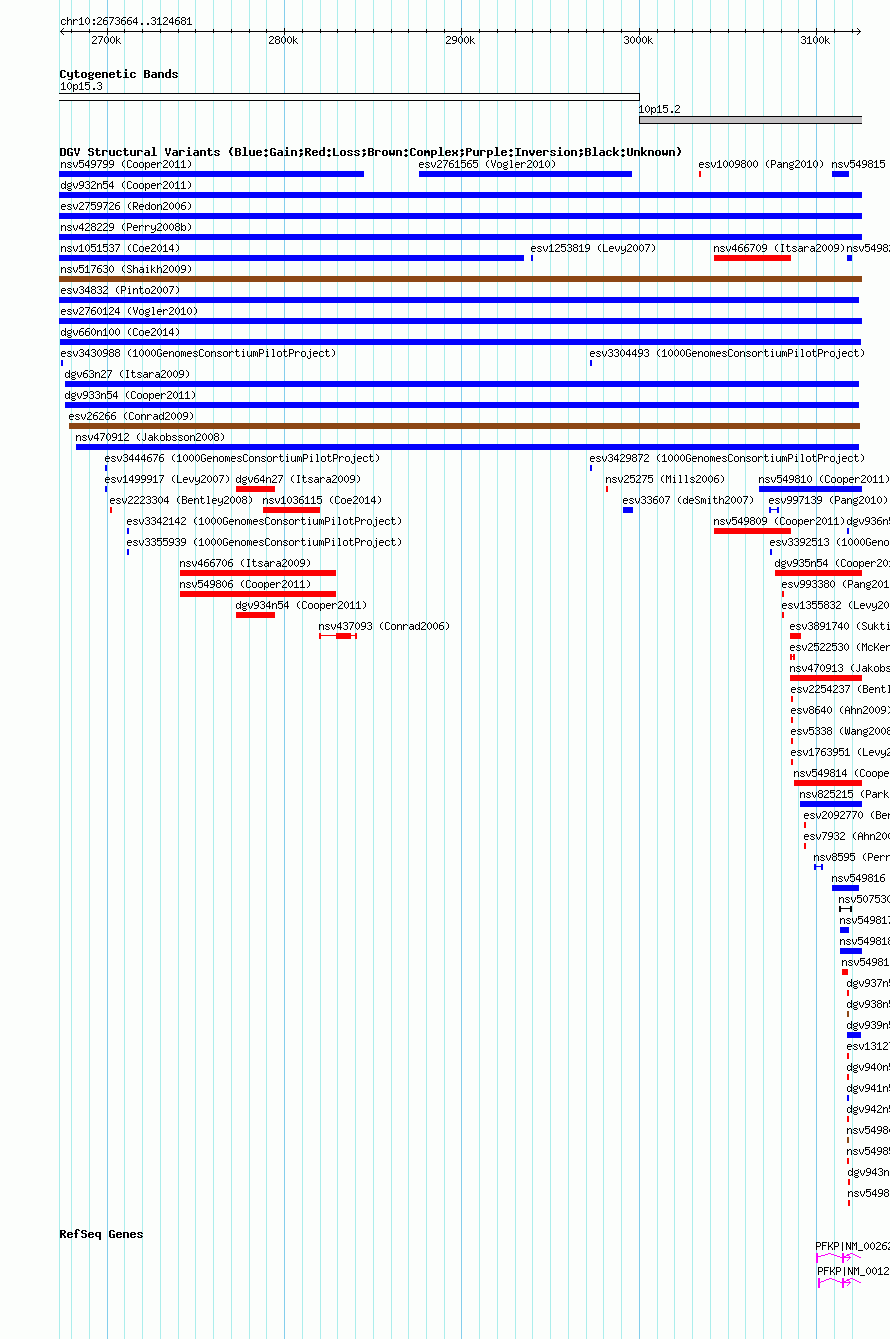Click the nsv428229 (Perry2008b) label
Image resolution: width=890 pixels, height=1339 pixels.
[126, 227]
